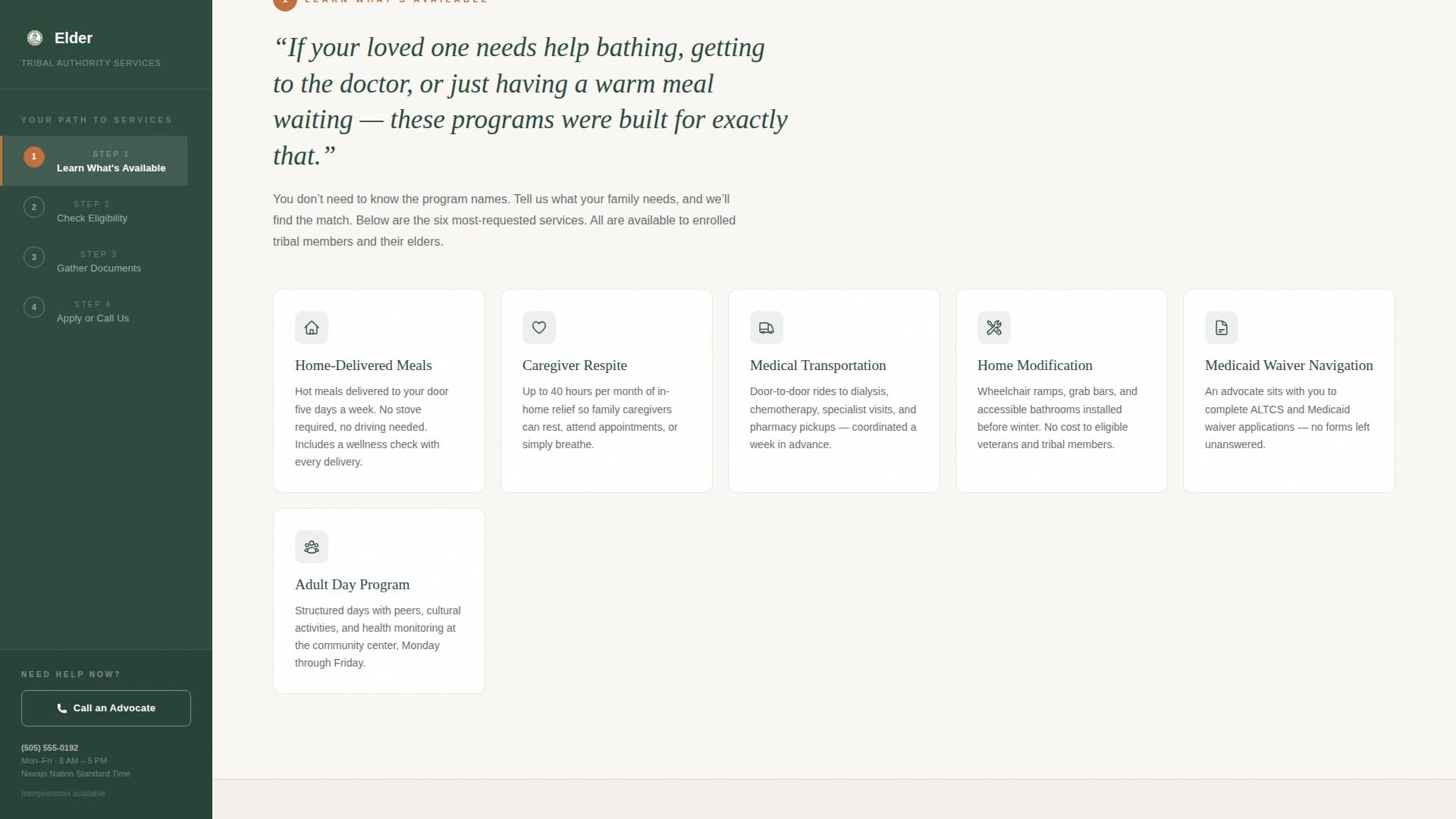Click the document icon for Medicaid Waiver
Image resolution: width=1456 pixels, height=819 pixels.
[1222, 328]
